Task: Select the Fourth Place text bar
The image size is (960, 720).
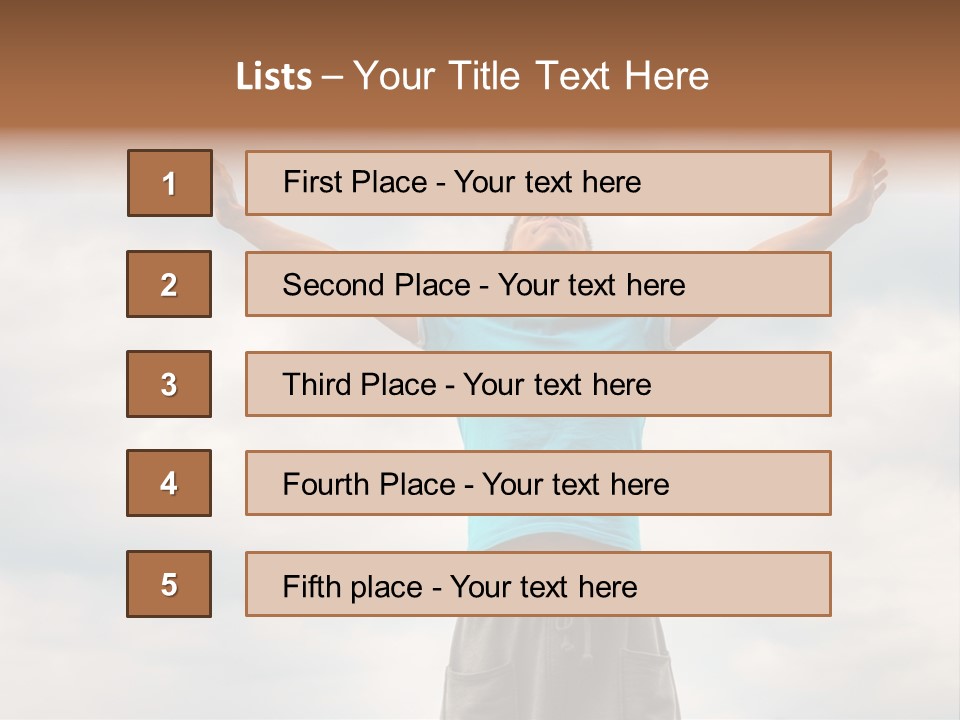Action: tap(538, 483)
